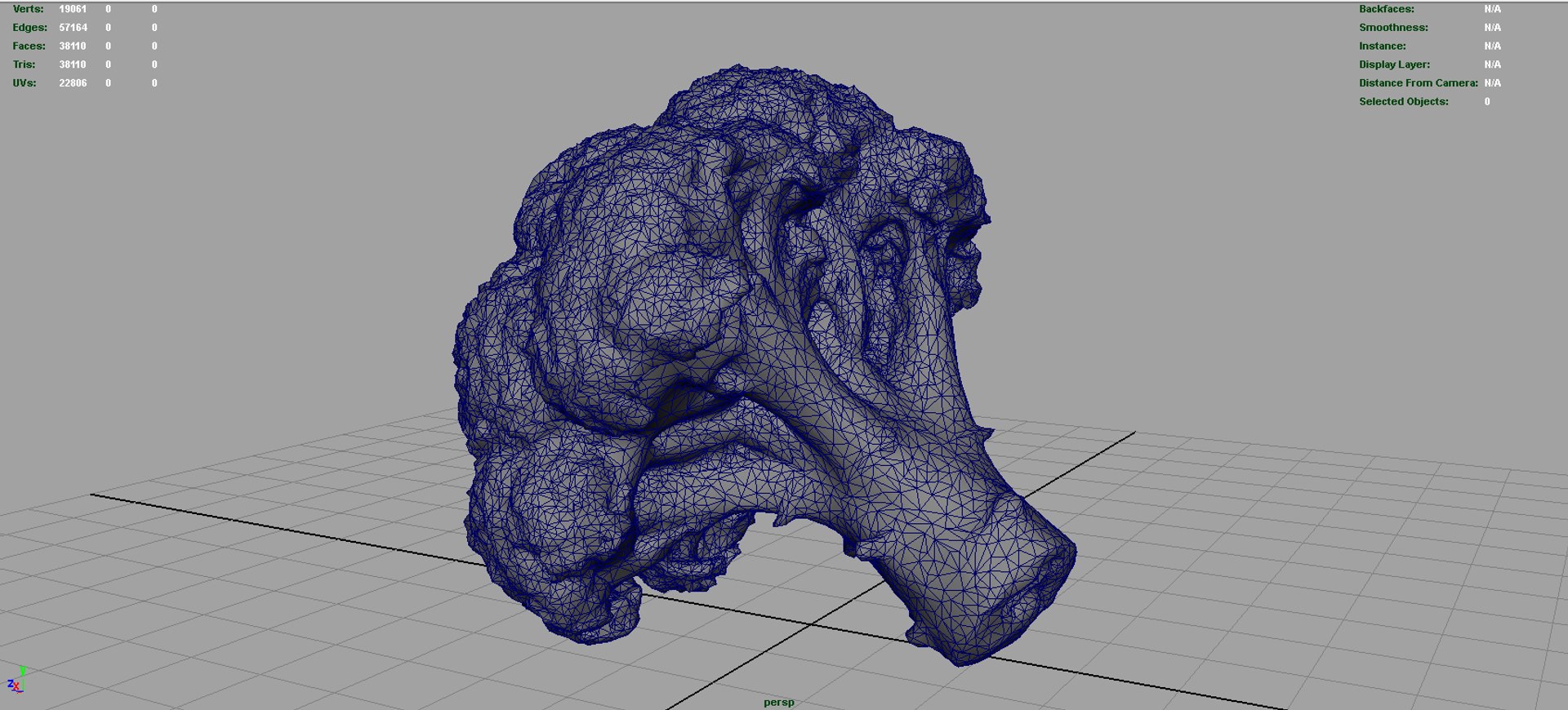Viewport: 1568px width, 710px height.
Task: Click the 'Verts:' heads-up label
Action: [x=28, y=9]
